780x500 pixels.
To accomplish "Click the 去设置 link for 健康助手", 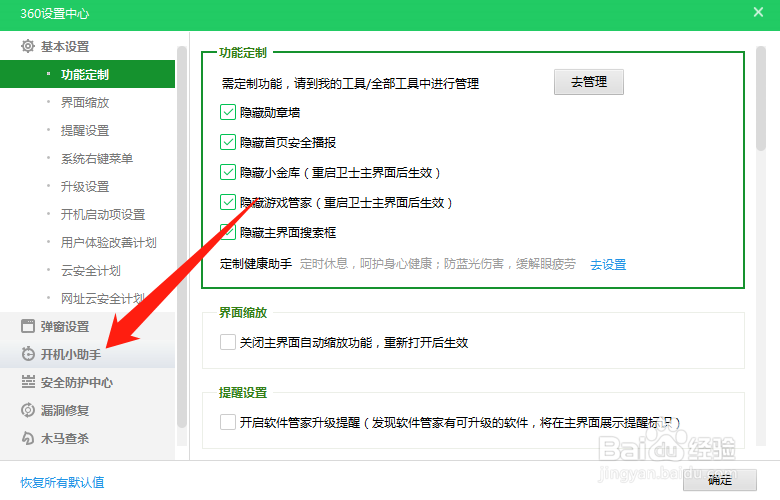I will (x=608, y=264).
